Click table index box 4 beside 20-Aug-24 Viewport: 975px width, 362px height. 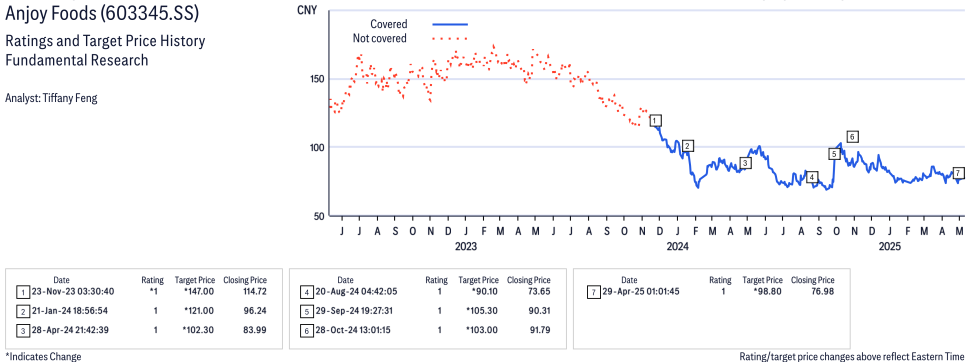point(306,292)
